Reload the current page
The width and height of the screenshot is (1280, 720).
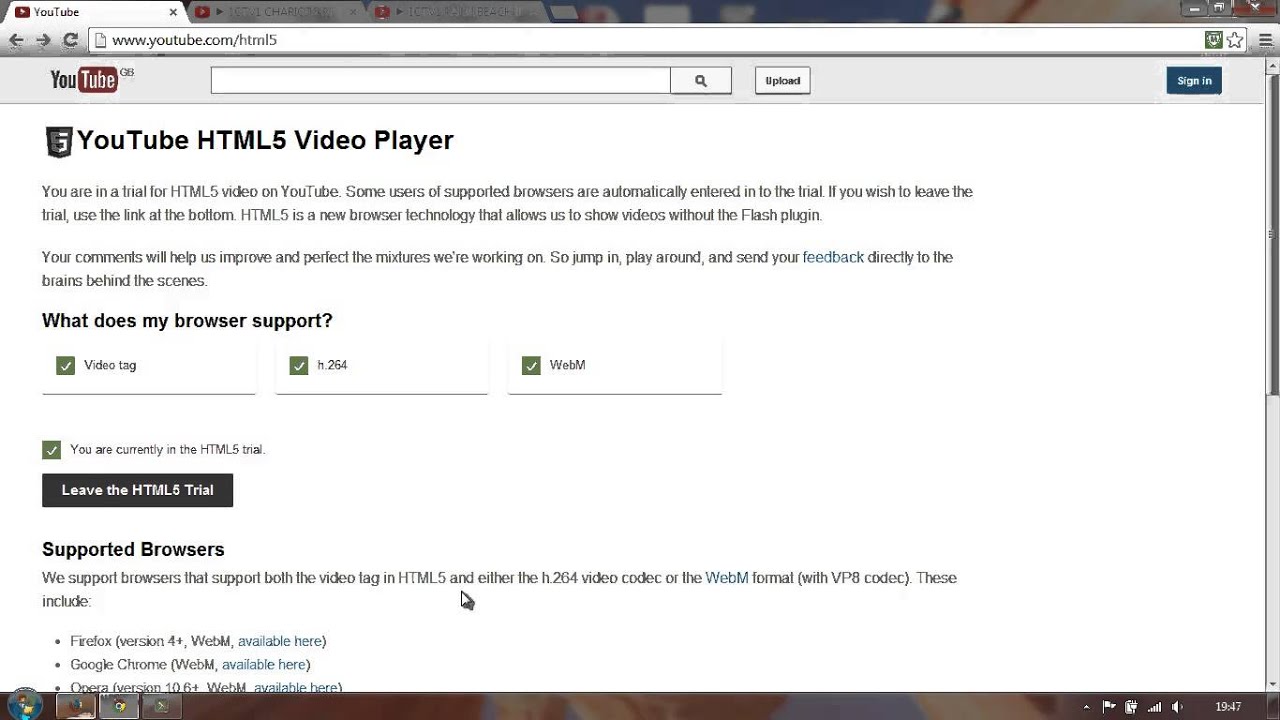point(70,40)
